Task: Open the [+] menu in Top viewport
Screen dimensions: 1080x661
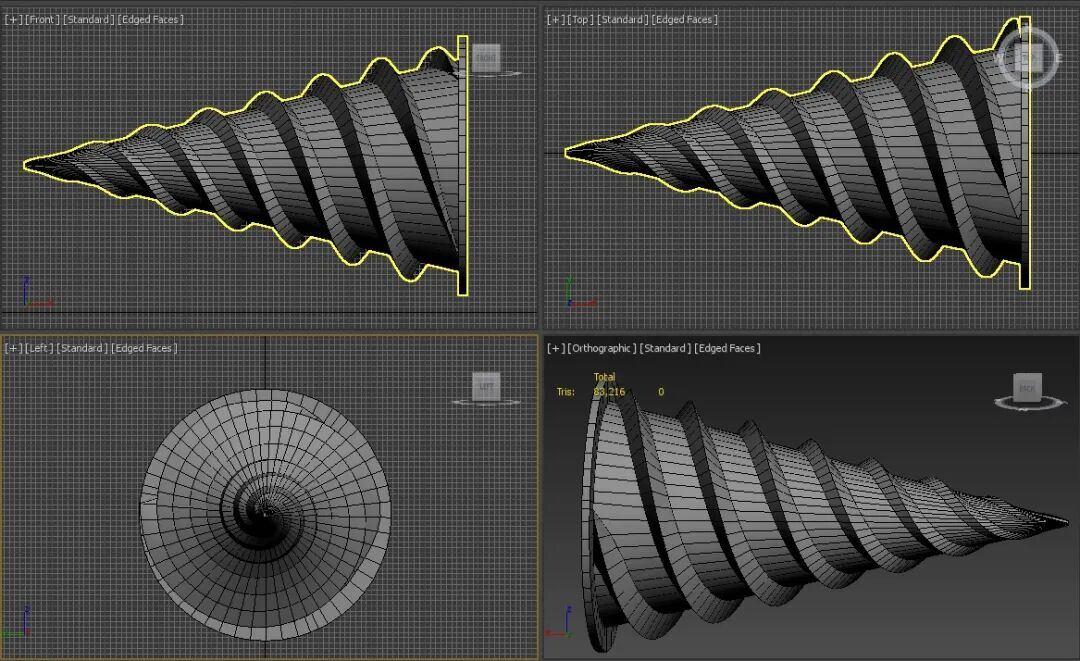Action: (x=556, y=19)
